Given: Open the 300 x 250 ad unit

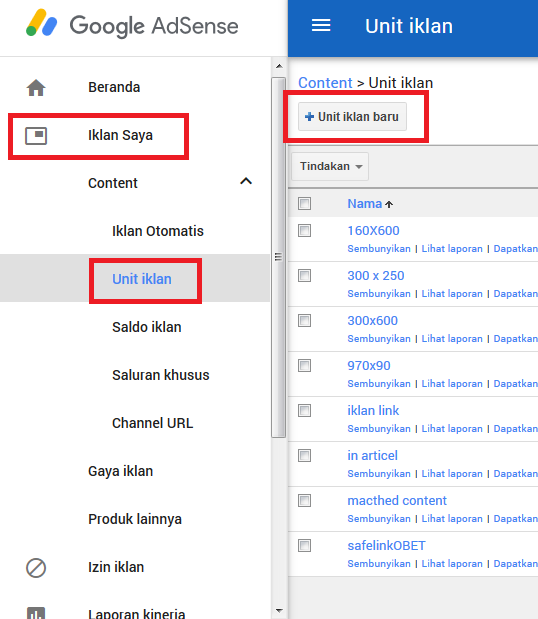Looking at the screenshot, I should click(376, 276).
